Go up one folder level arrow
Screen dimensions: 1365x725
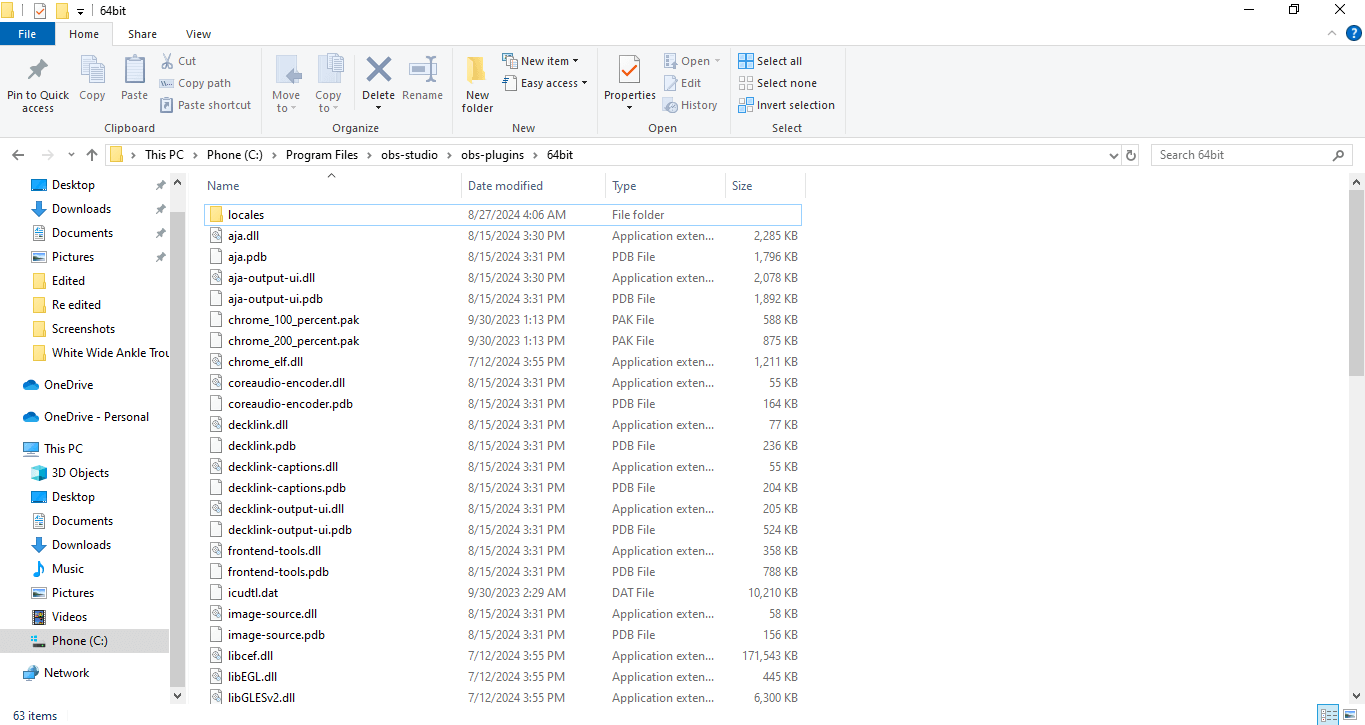[x=92, y=155]
